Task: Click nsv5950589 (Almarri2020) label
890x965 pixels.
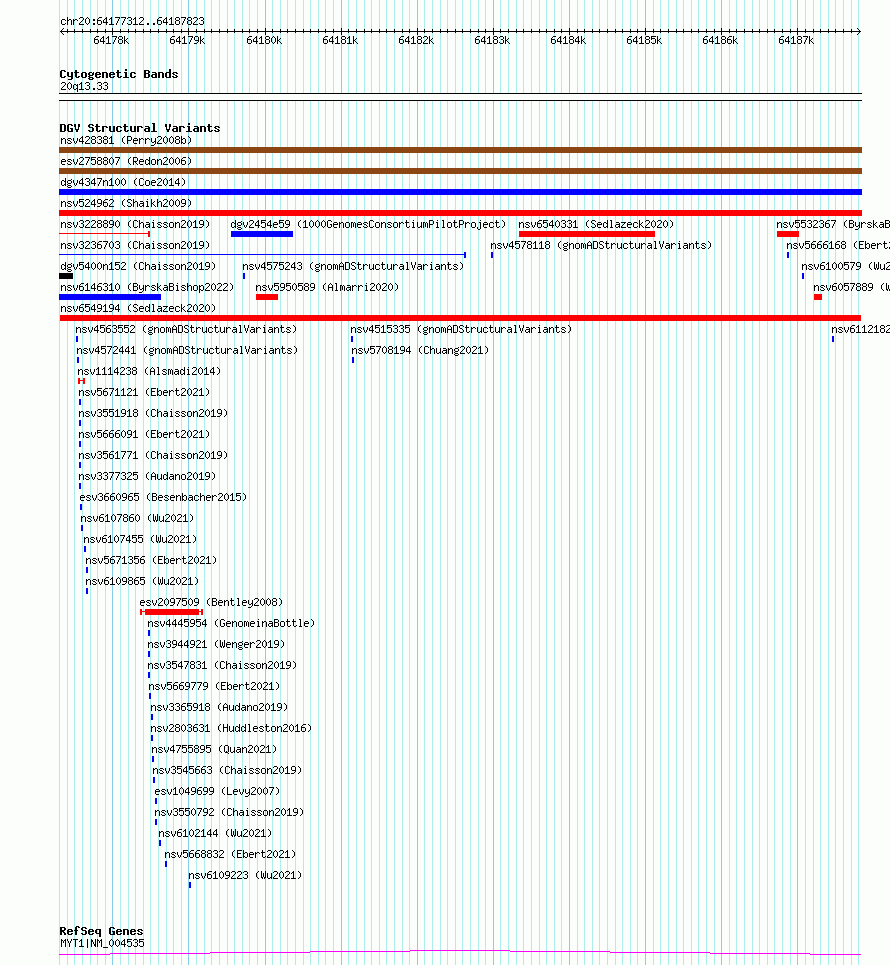Action: pyautogui.click(x=327, y=287)
